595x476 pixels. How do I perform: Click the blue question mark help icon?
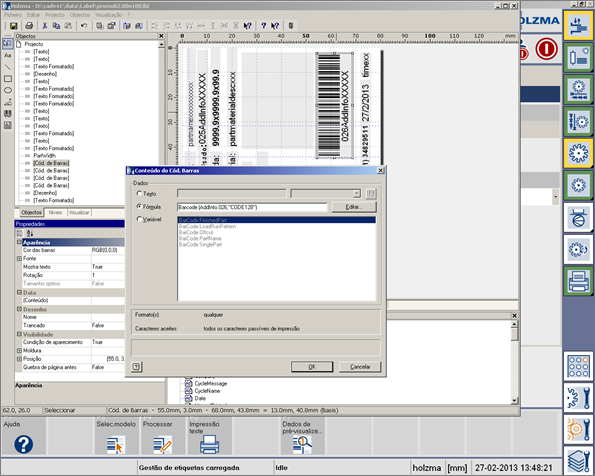click(263, 26)
